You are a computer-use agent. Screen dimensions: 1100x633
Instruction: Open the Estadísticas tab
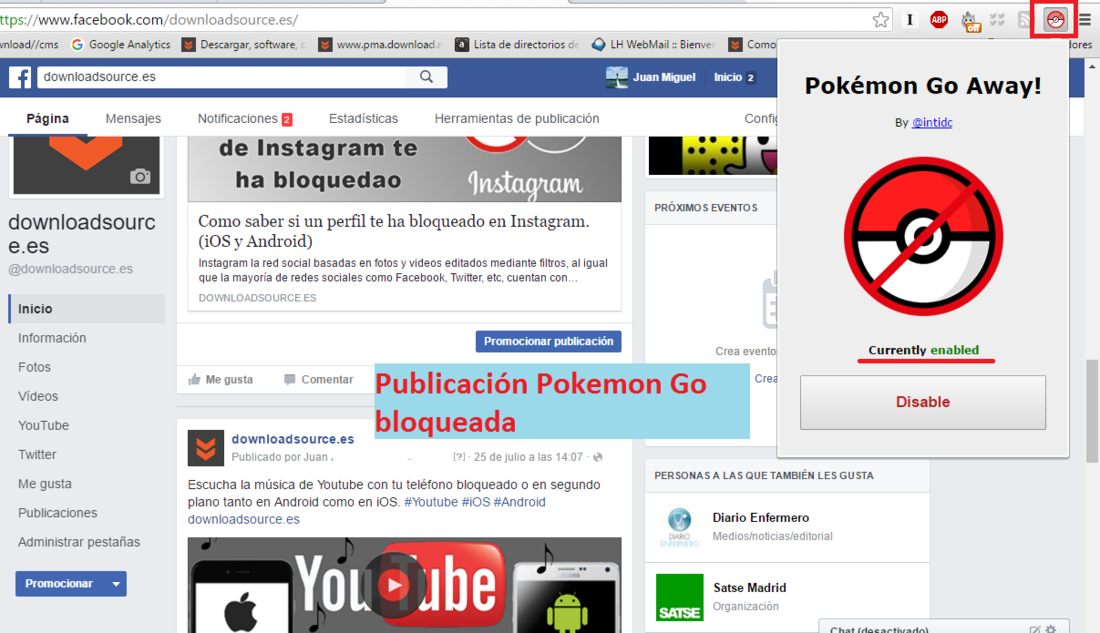pyautogui.click(x=363, y=119)
